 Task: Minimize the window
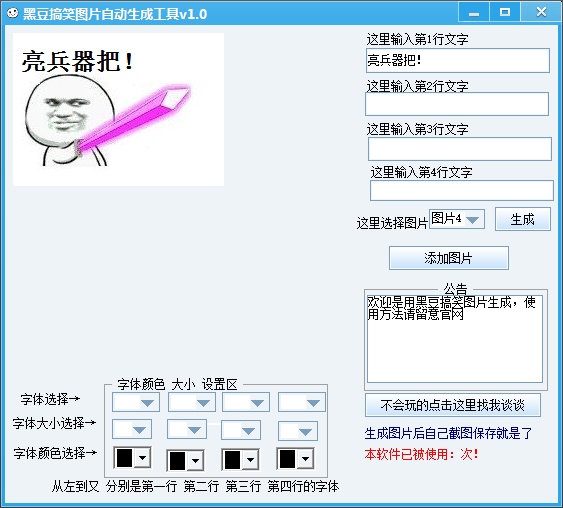(x=474, y=12)
